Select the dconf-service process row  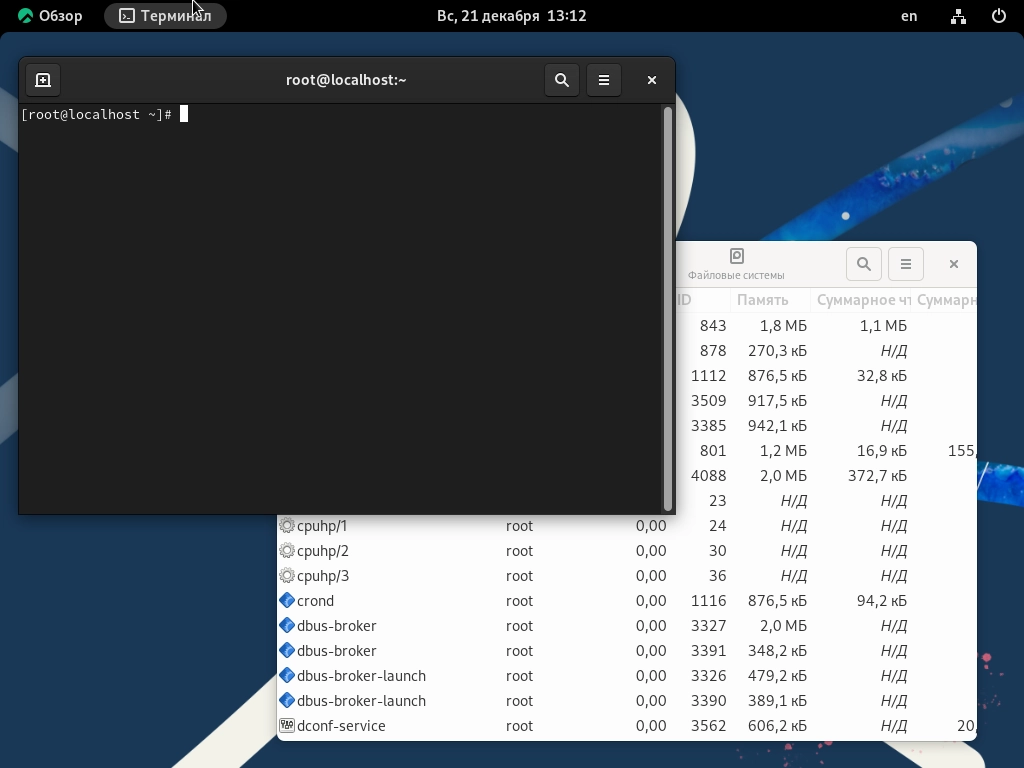pyautogui.click(x=627, y=726)
